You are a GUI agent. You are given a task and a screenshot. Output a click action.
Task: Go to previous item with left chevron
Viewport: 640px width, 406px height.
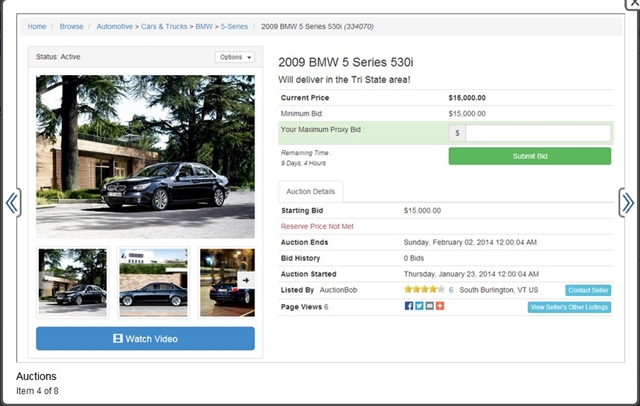pos(12,203)
